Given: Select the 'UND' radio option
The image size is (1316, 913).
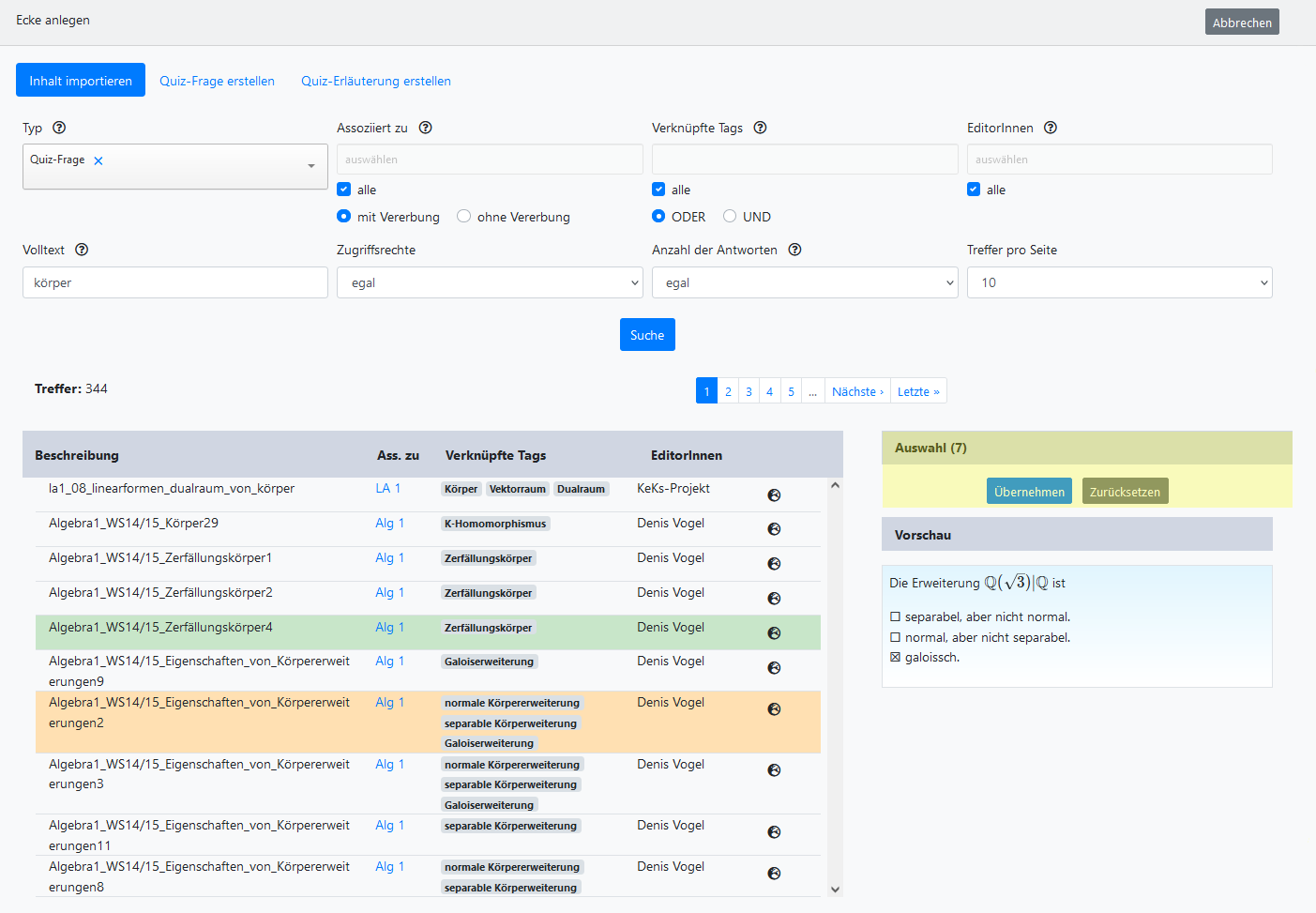Looking at the screenshot, I should point(730,217).
